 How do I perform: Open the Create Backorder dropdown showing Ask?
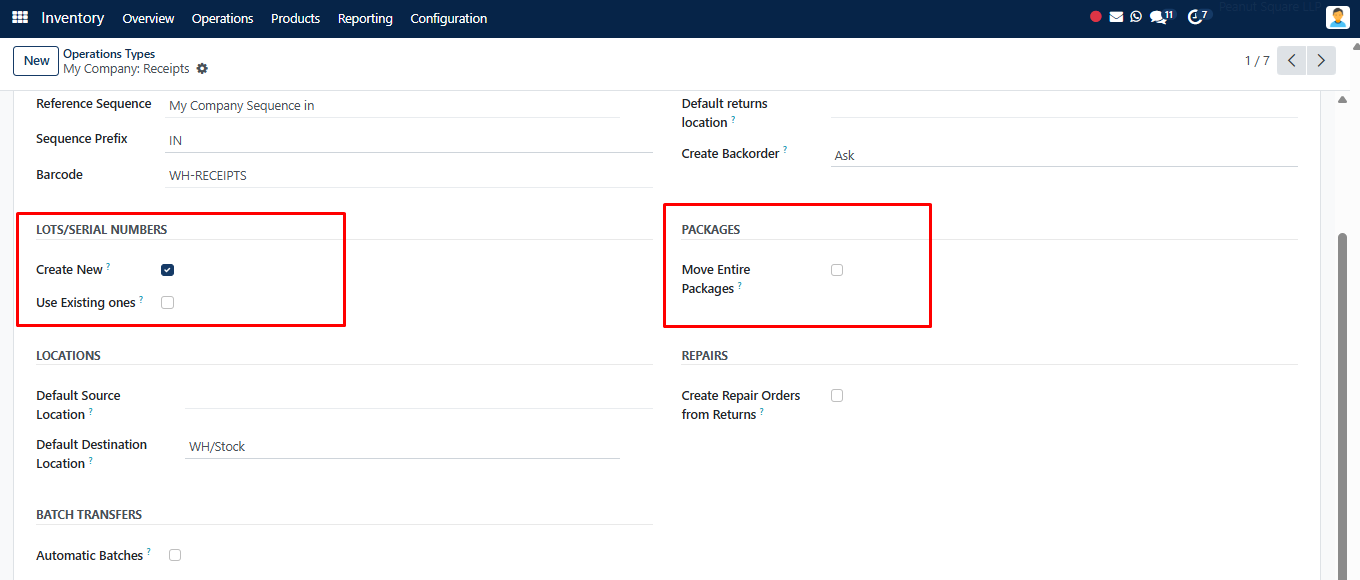[1064, 155]
